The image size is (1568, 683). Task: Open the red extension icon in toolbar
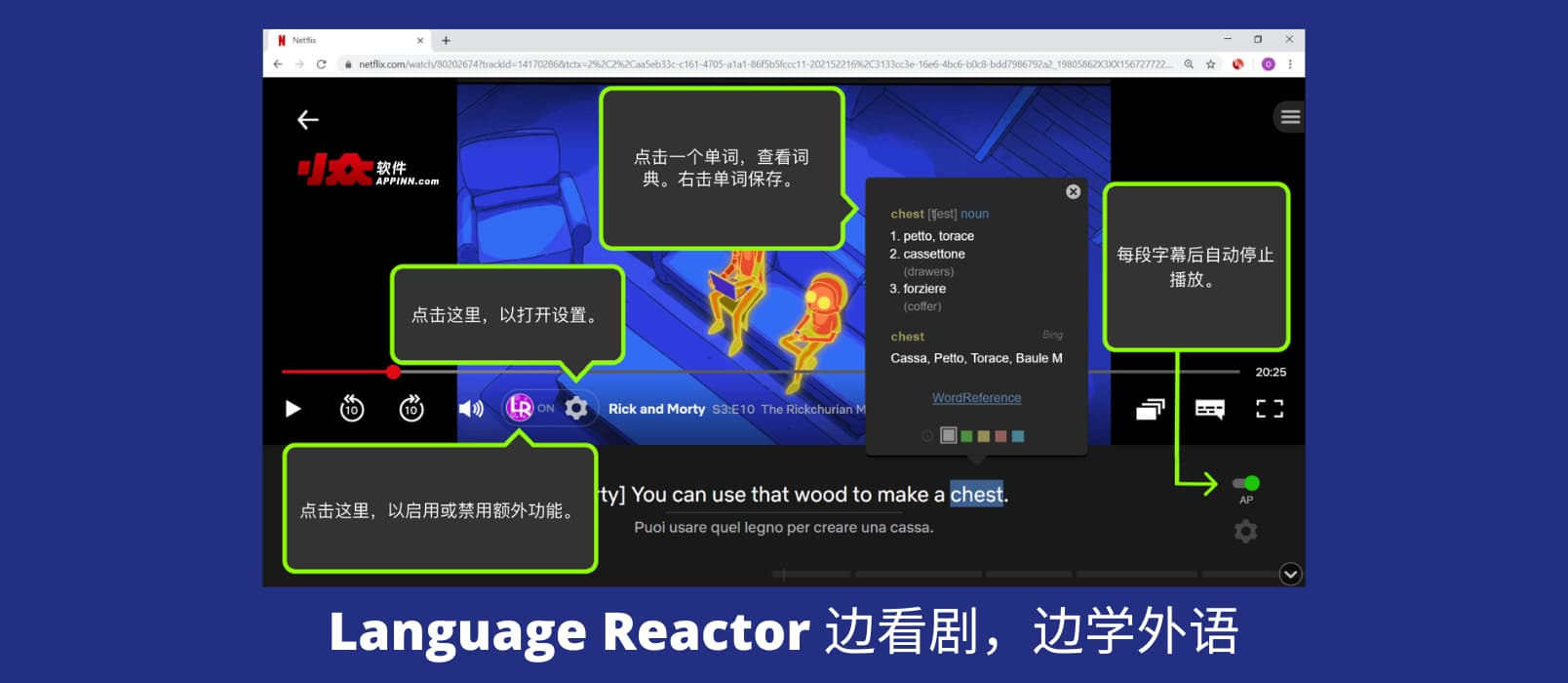click(1238, 64)
